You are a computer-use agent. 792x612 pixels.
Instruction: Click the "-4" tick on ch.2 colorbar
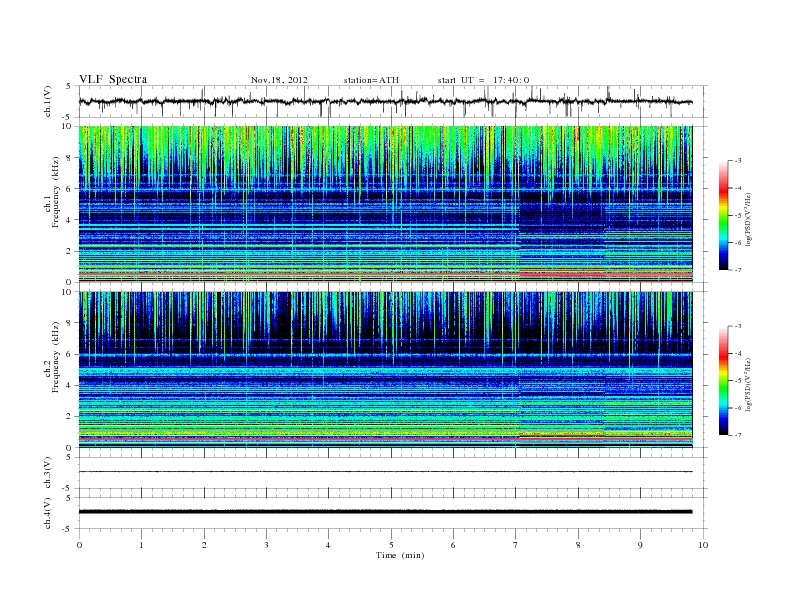(x=737, y=353)
